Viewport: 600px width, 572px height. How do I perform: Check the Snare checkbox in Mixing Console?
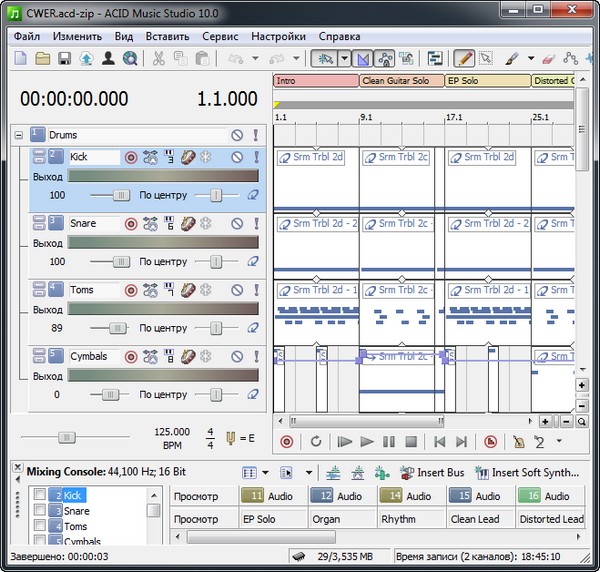click(x=40, y=510)
